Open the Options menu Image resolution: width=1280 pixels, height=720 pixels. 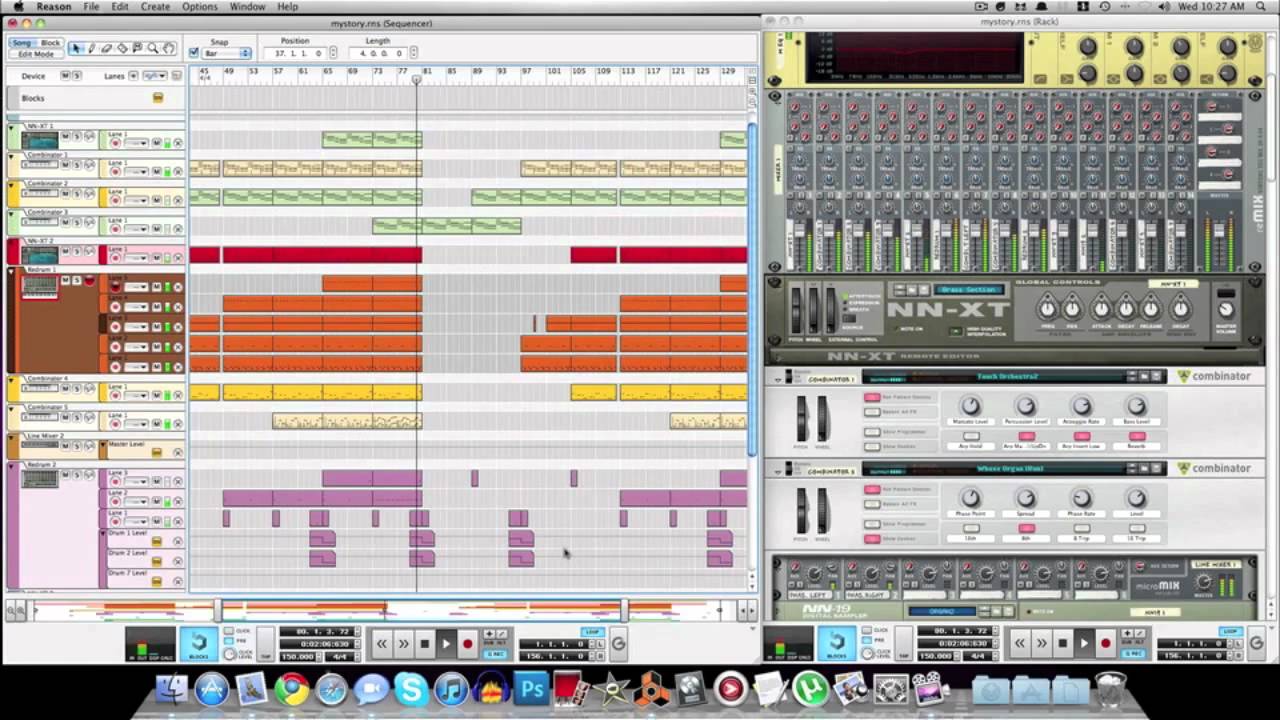[x=200, y=7]
